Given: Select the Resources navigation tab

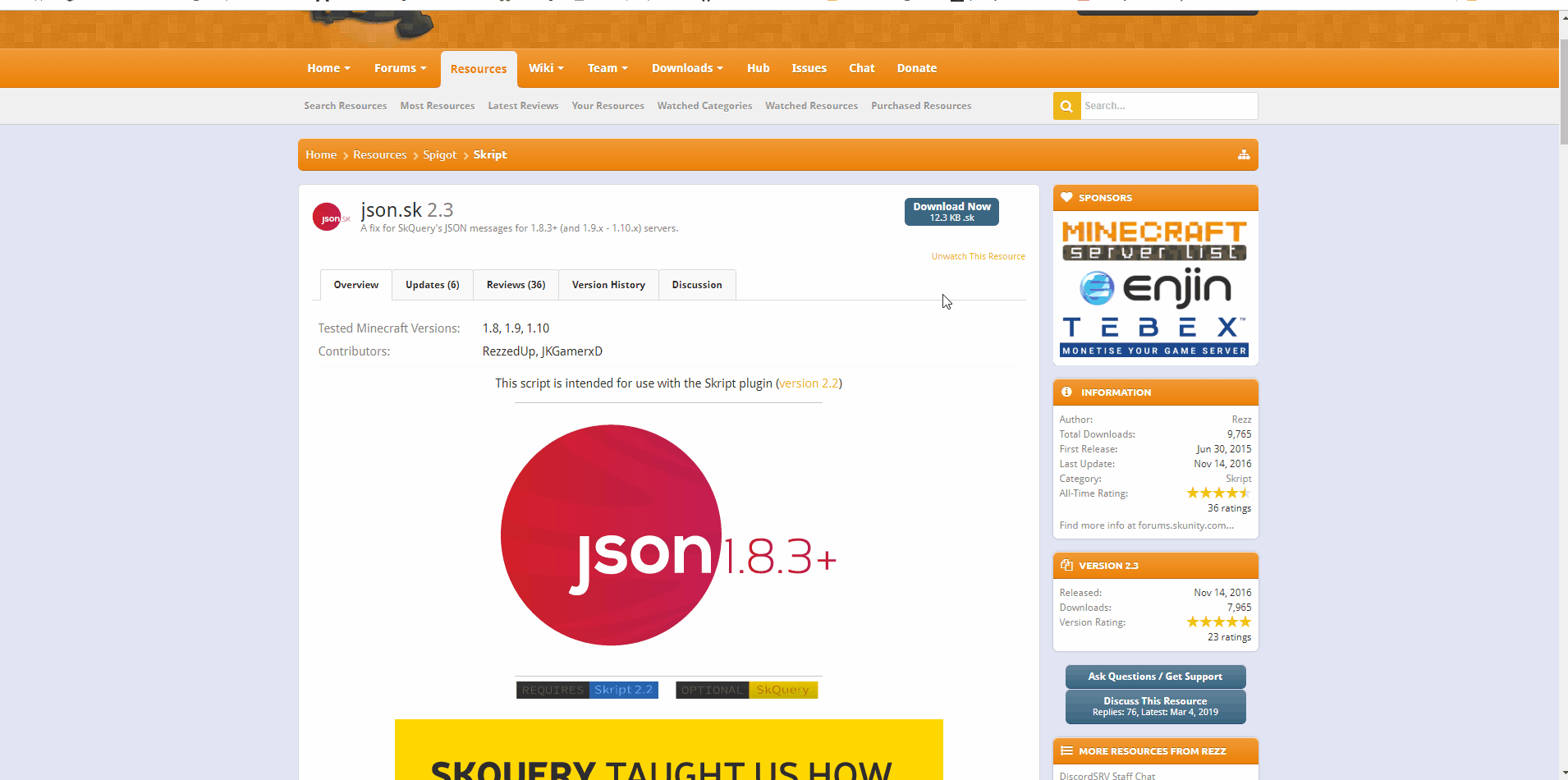Looking at the screenshot, I should (479, 69).
